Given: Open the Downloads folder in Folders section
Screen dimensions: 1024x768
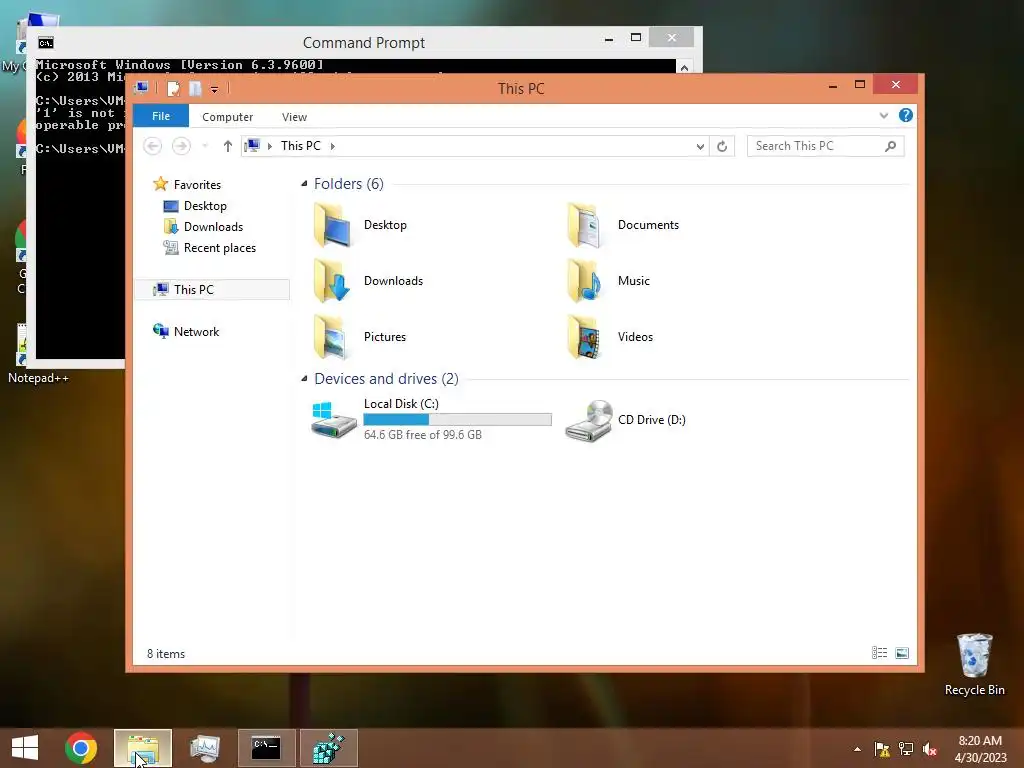Looking at the screenshot, I should pyautogui.click(x=368, y=281).
